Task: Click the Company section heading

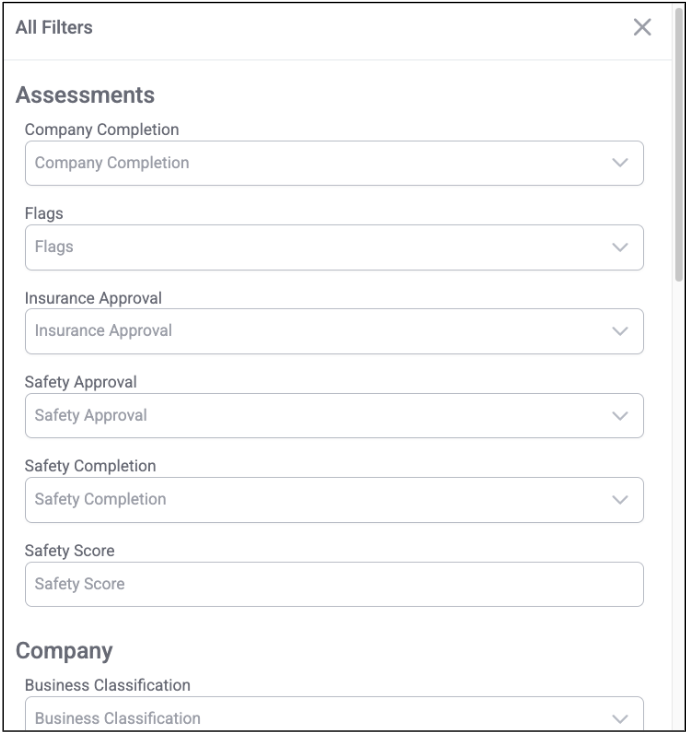Action: 64,651
